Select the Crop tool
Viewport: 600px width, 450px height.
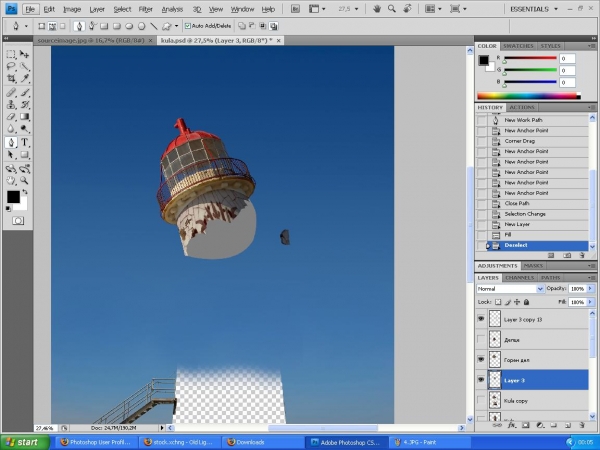tap(11, 78)
